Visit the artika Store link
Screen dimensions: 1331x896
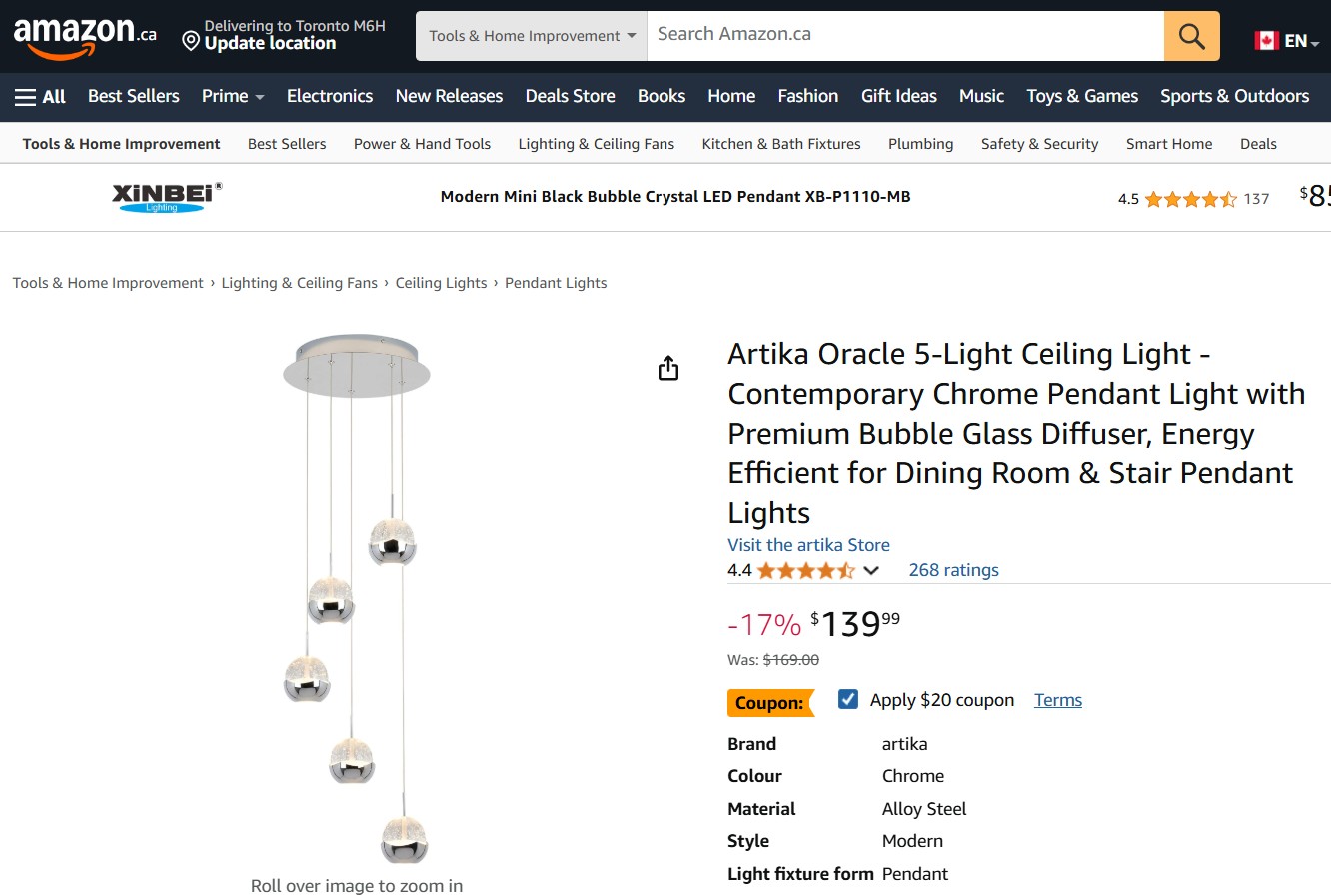coord(808,545)
